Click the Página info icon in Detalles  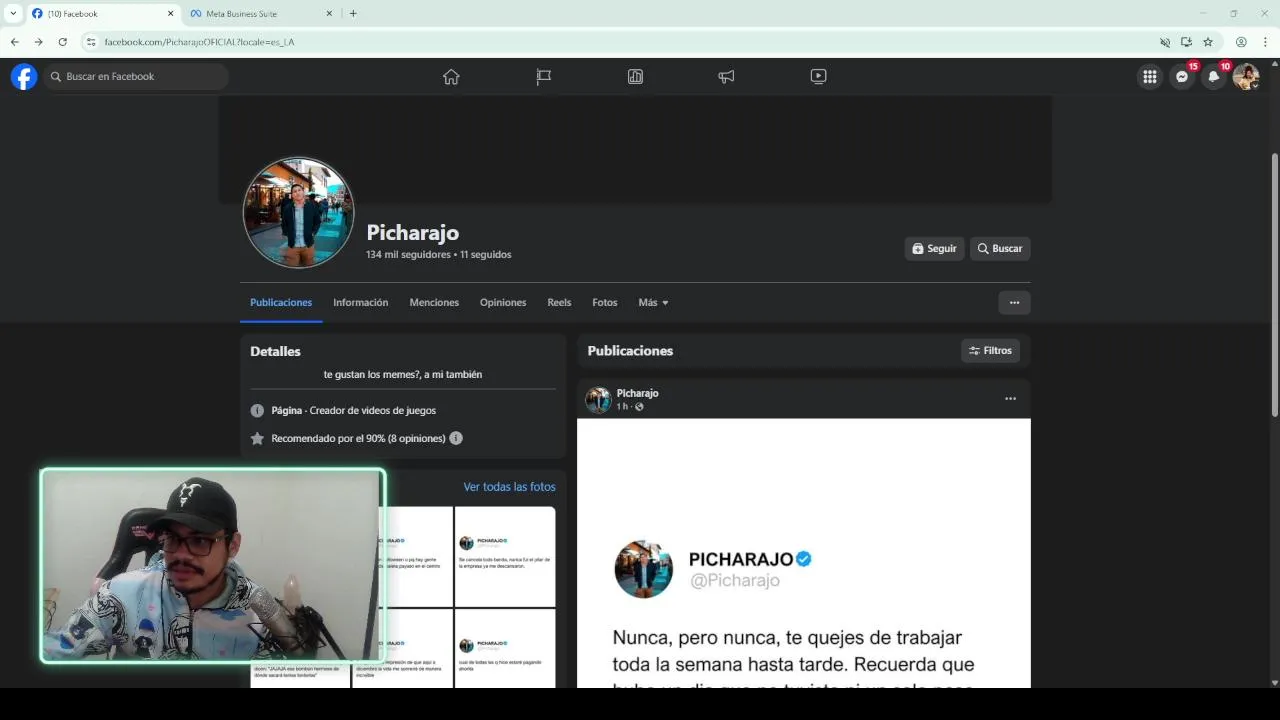[x=257, y=410]
